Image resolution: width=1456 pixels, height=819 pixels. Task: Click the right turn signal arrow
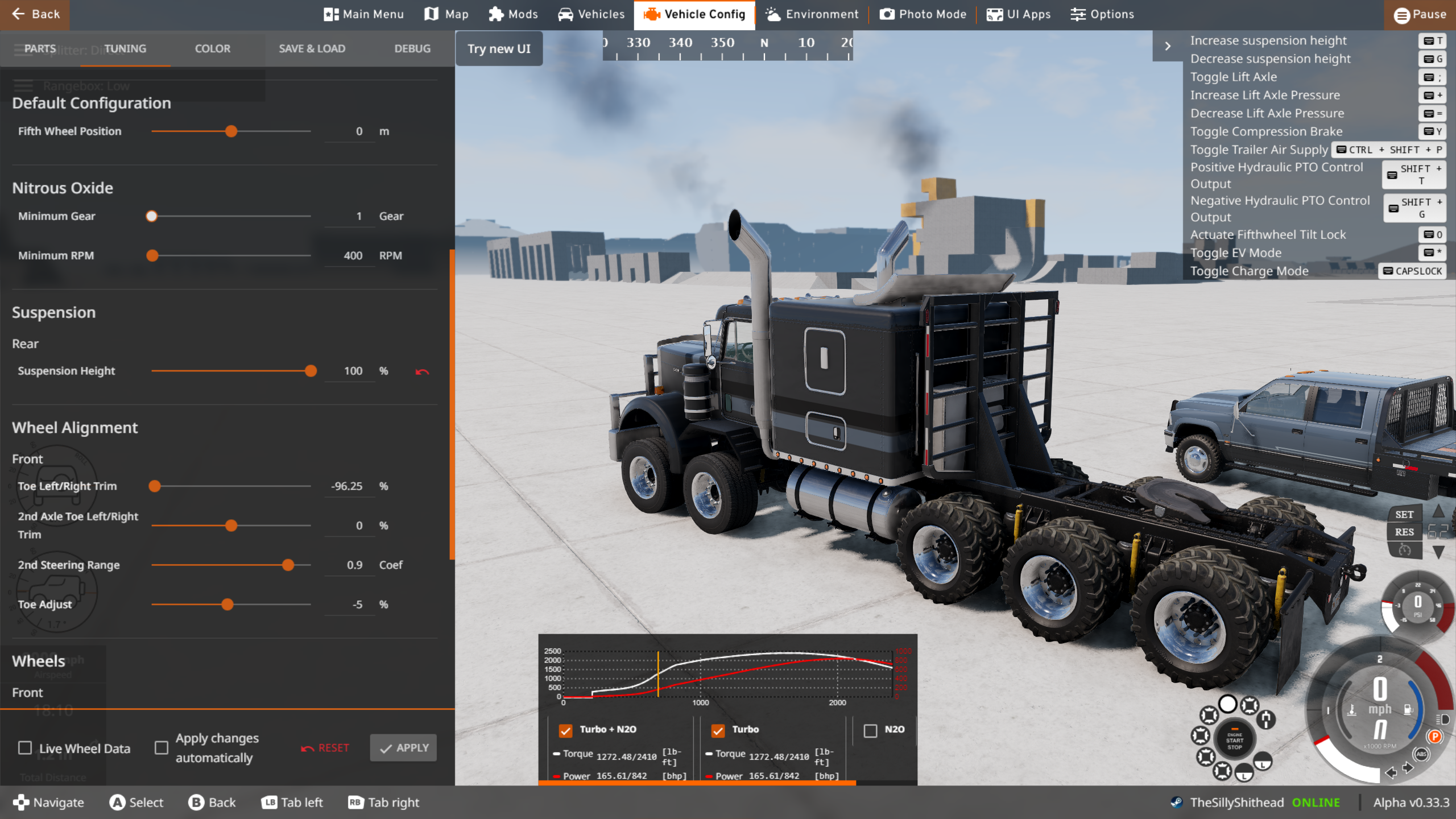pos(1408,768)
